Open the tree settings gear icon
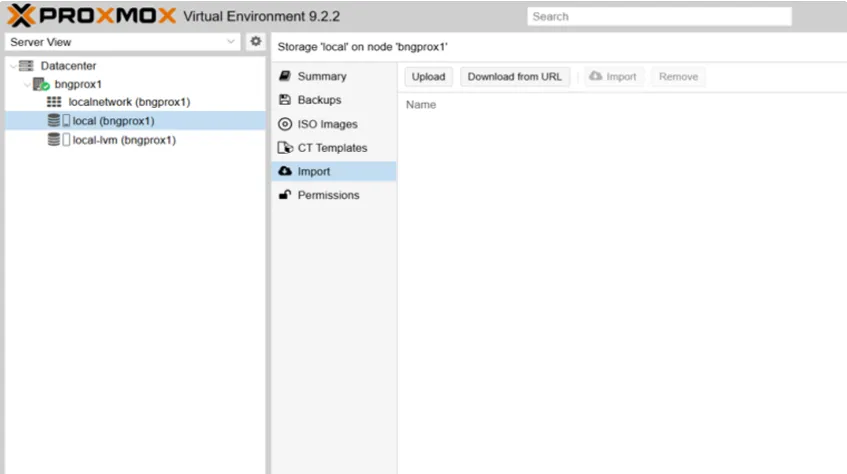Screen dimensions: 847x474 (256, 42)
